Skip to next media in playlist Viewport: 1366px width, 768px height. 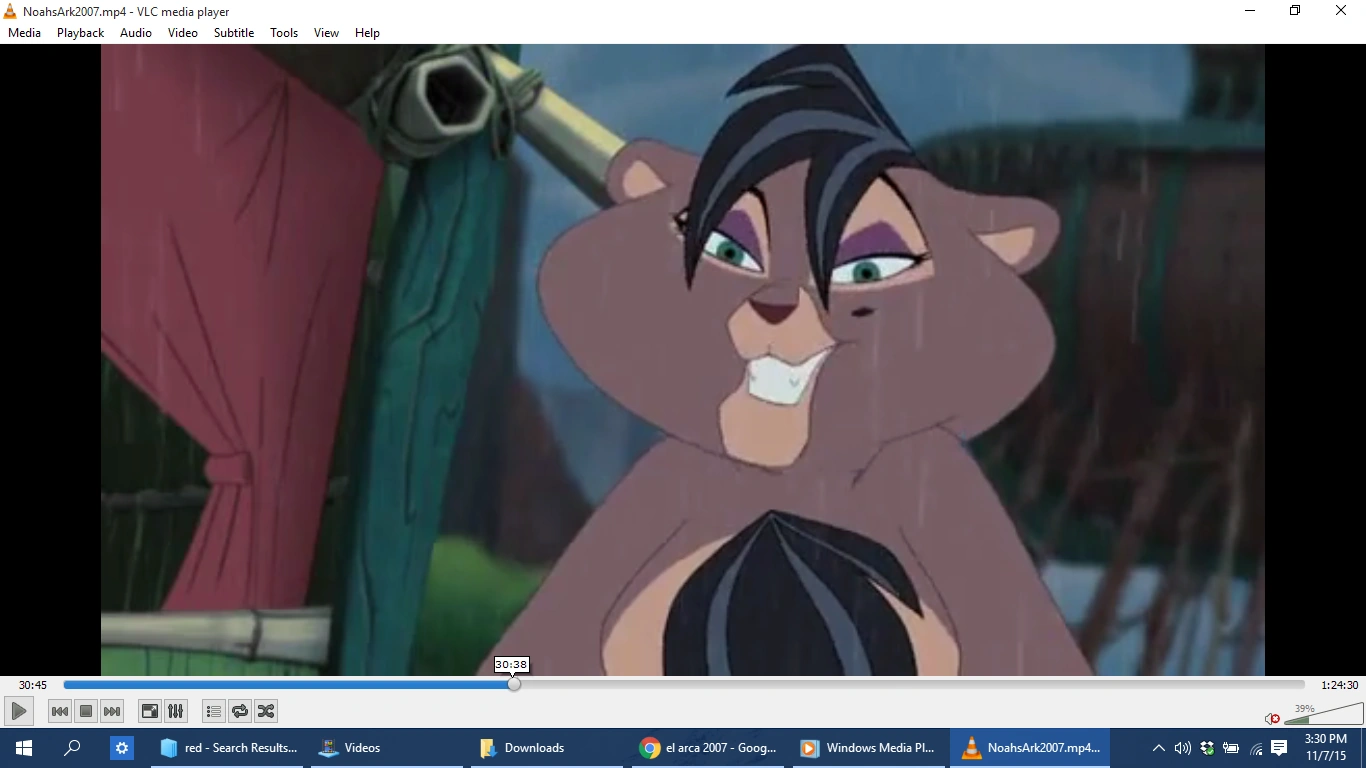(x=112, y=711)
